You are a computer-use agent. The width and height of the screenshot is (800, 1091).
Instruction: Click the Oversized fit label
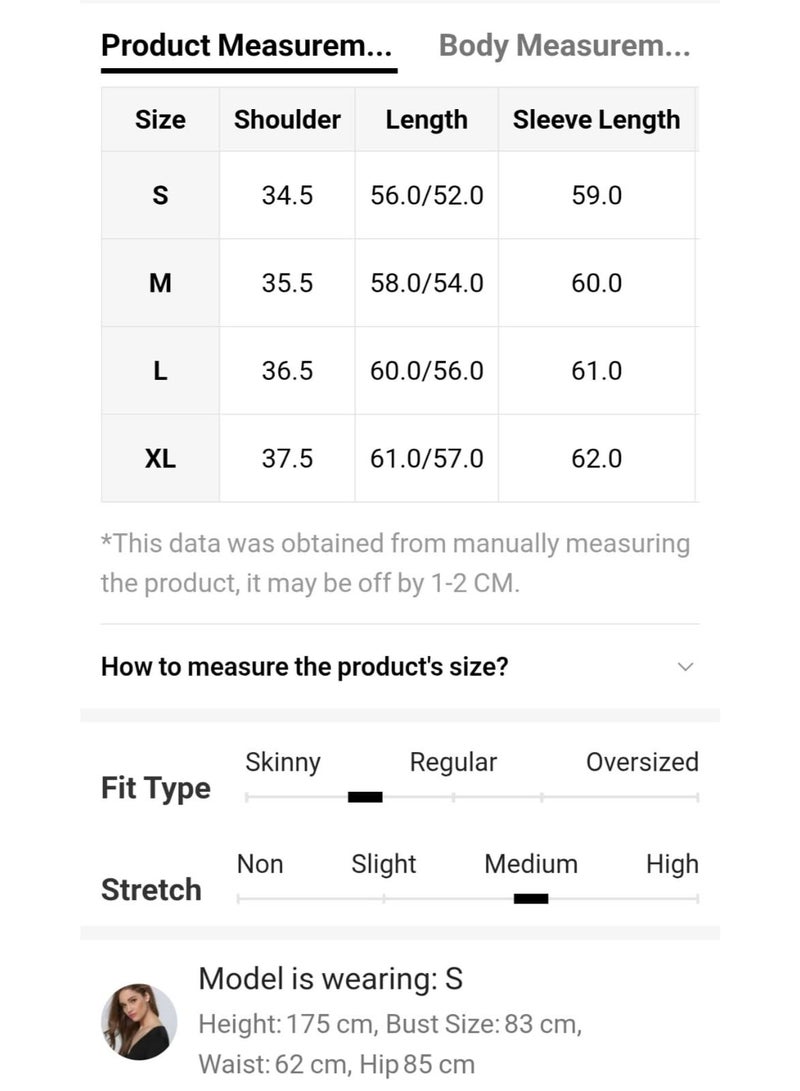tap(642, 762)
